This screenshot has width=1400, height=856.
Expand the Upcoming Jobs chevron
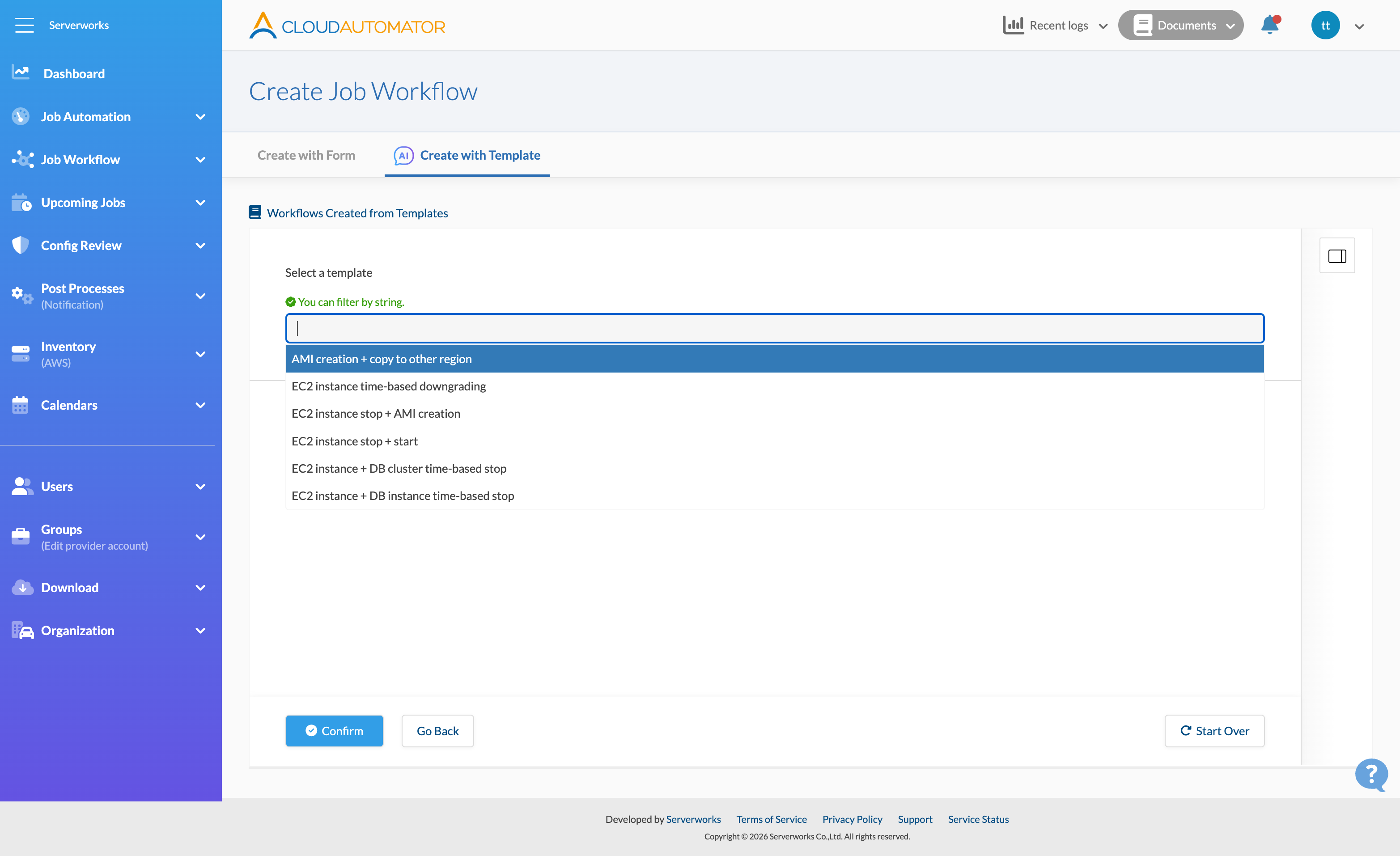(200, 203)
